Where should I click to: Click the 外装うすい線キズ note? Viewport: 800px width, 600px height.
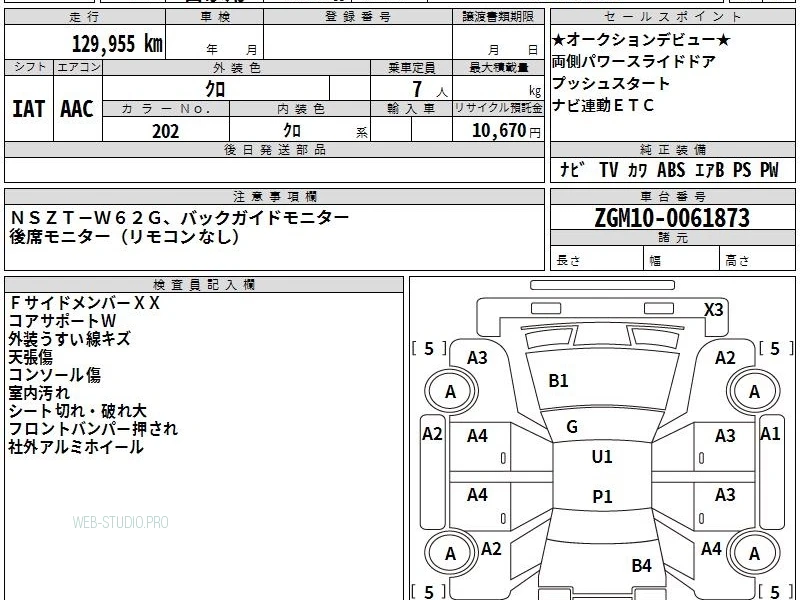[70, 339]
